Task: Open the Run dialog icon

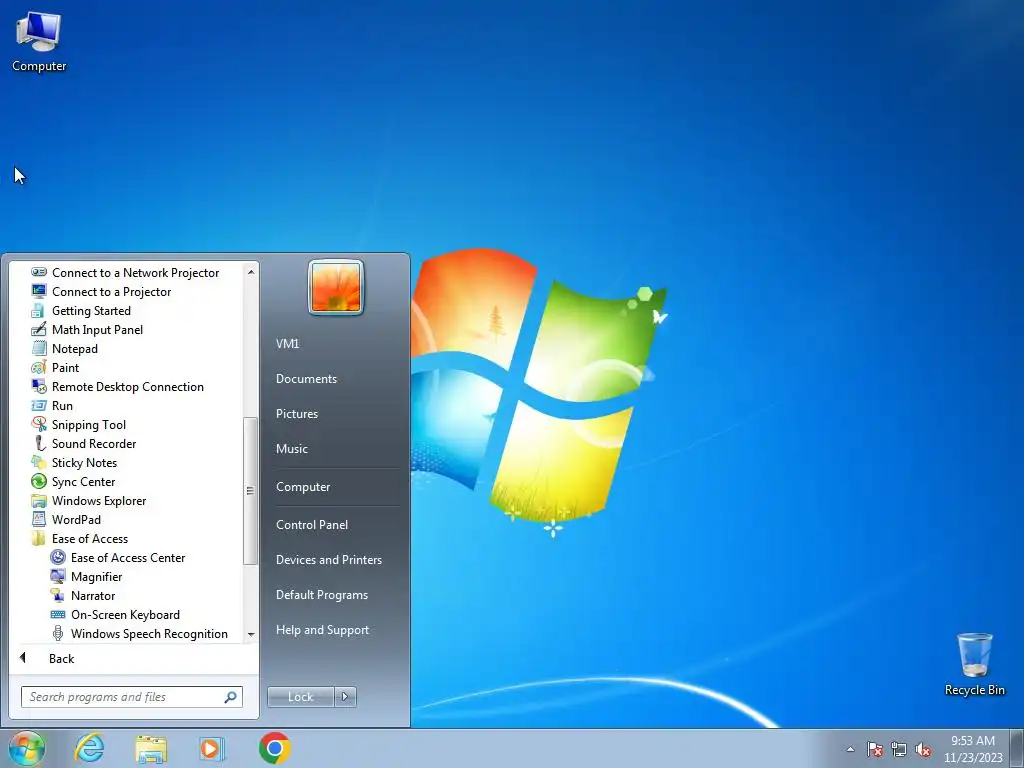Action: [x=39, y=405]
